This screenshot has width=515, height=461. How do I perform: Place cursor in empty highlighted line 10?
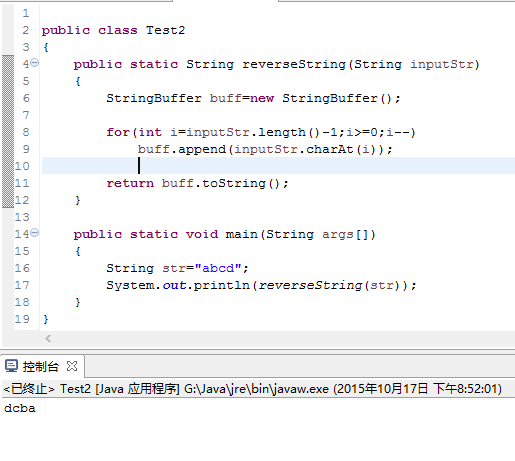click(x=278, y=166)
